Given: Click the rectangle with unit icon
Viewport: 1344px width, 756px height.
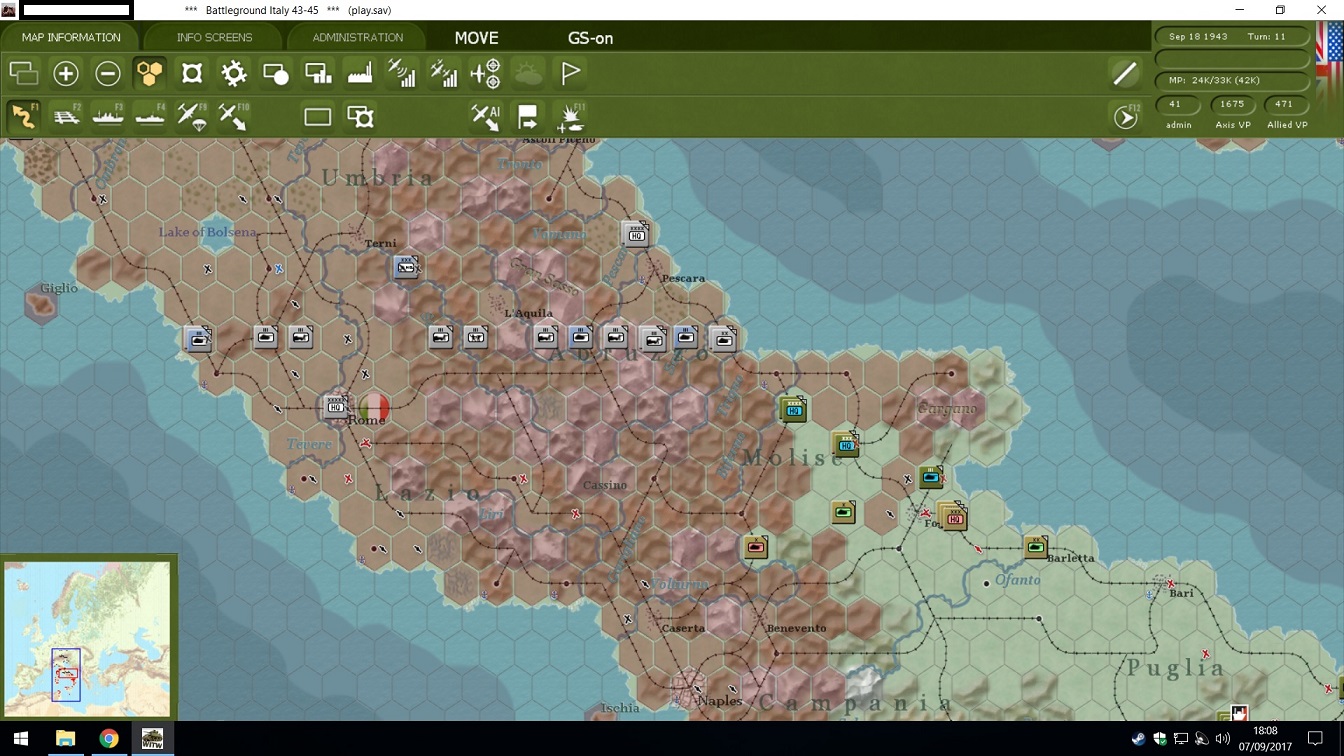Looking at the screenshot, I should click(x=360, y=117).
